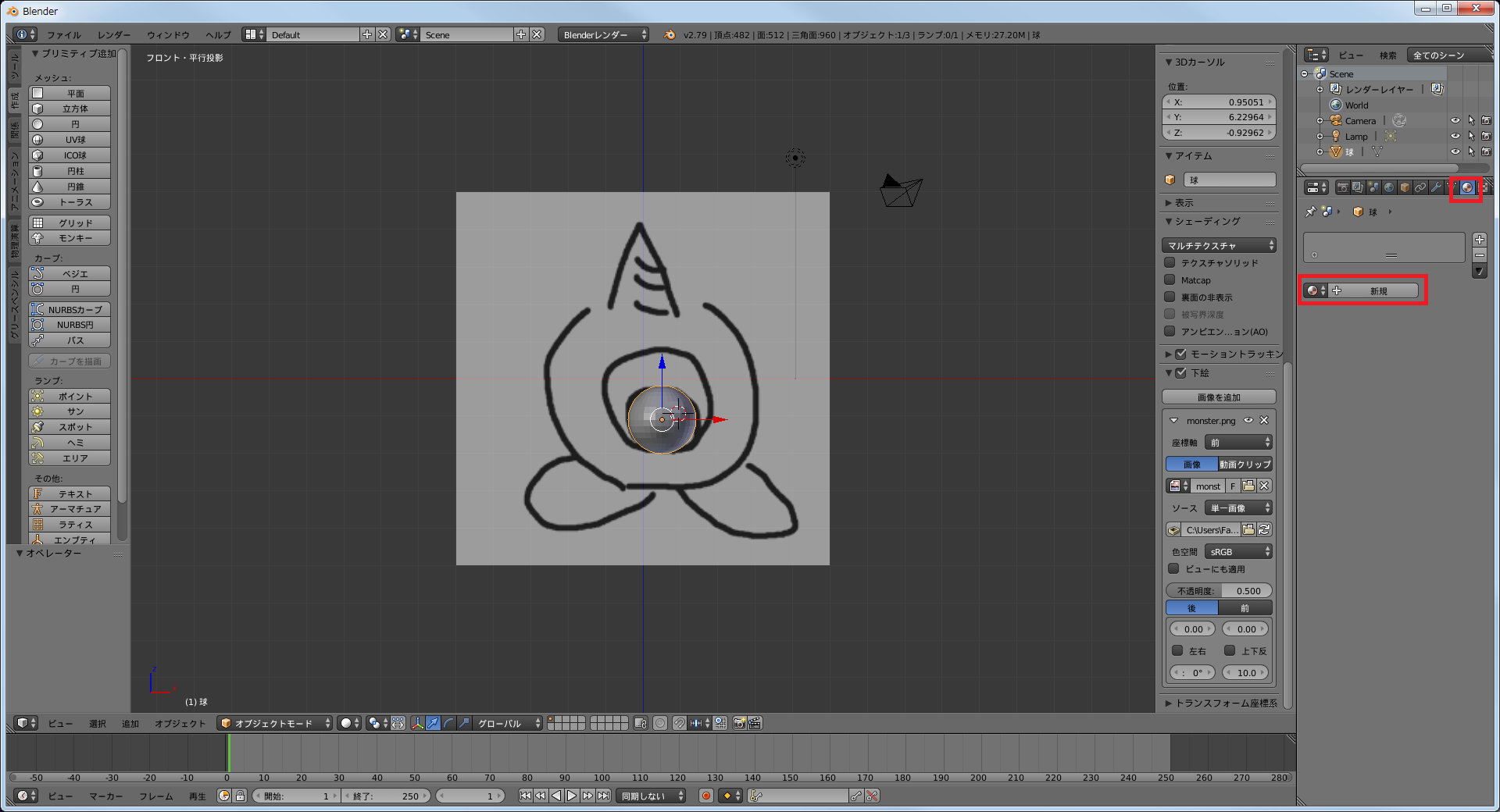Image resolution: width=1500 pixels, height=812 pixels.
Task: Toggle monster.png background image eye icon
Action: (x=1248, y=421)
